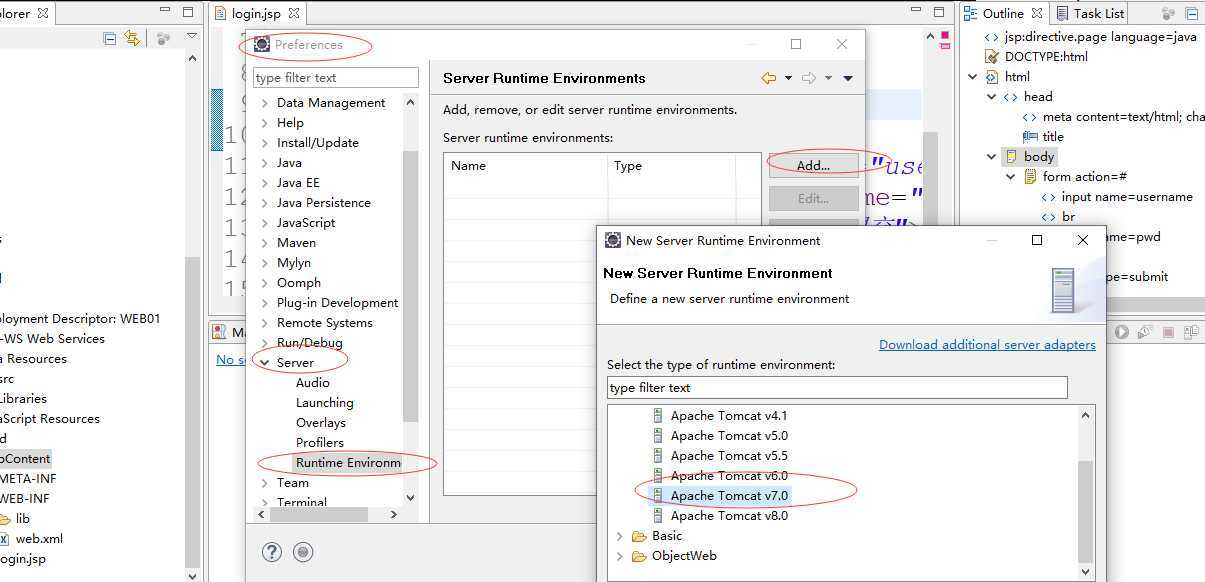Open the Preferences help question-mark icon
The width and height of the screenshot is (1205, 582).
tap(271, 552)
